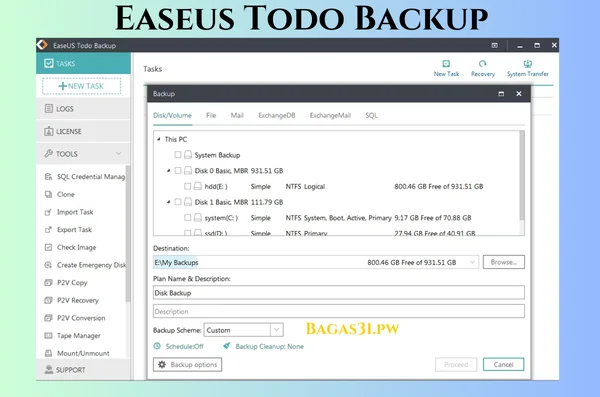Viewport: 600px width, 397px height.
Task: Open the LOGS sidebar section
Action: tap(83, 109)
